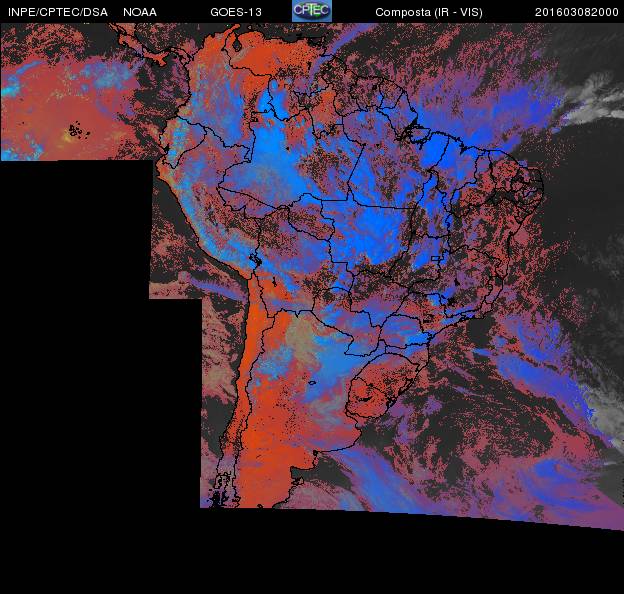Click the GOES-13 satellite label
This screenshot has height=594, width=624.
tap(236, 12)
